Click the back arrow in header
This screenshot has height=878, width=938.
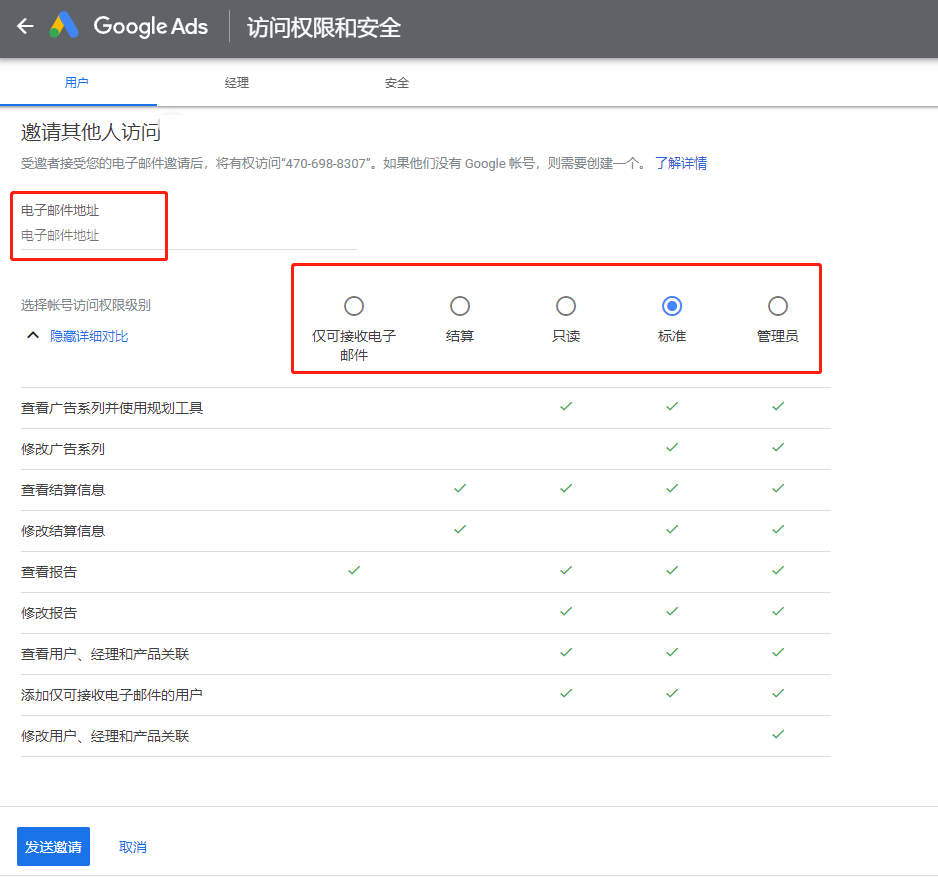coord(25,26)
